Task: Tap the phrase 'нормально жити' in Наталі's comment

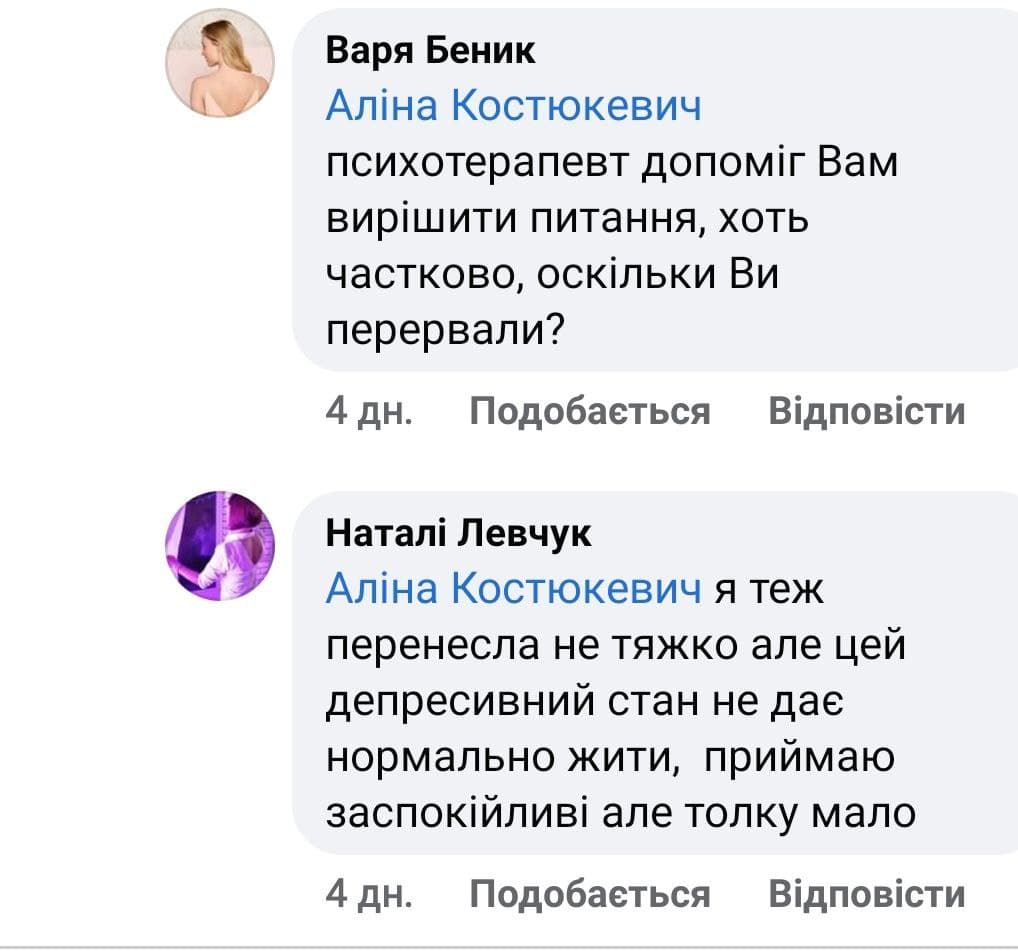Action: click(x=498, y=758)
